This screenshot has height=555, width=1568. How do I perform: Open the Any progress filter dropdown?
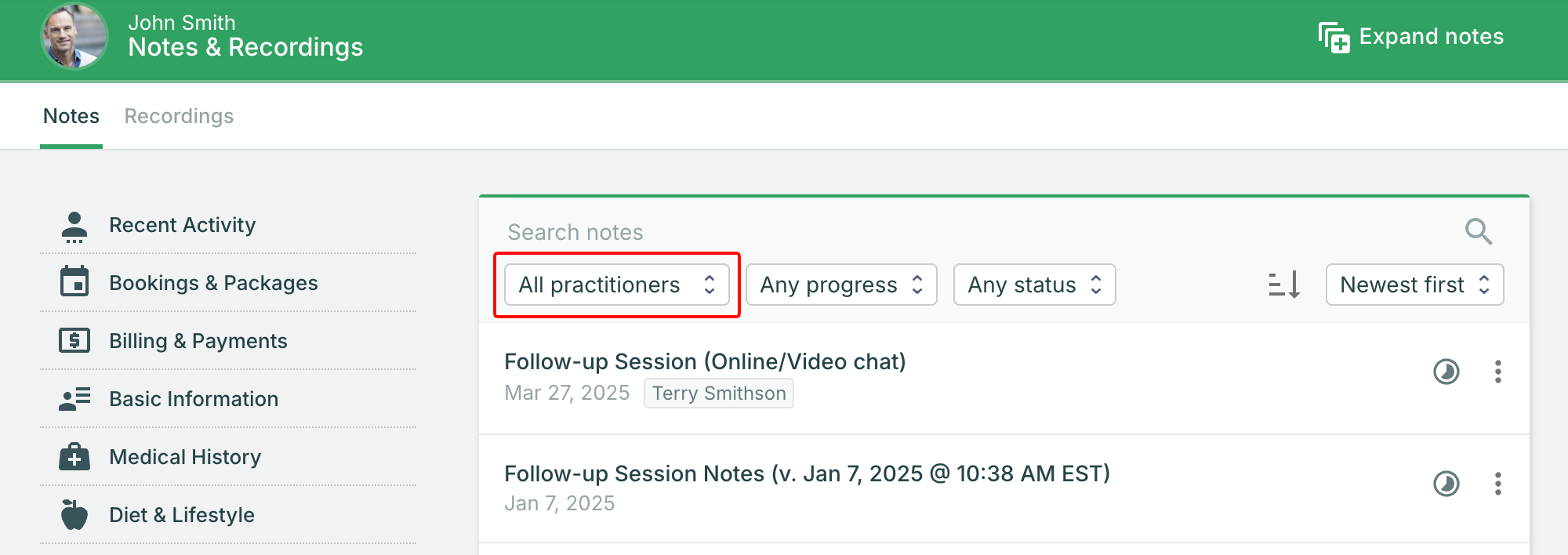841,285
